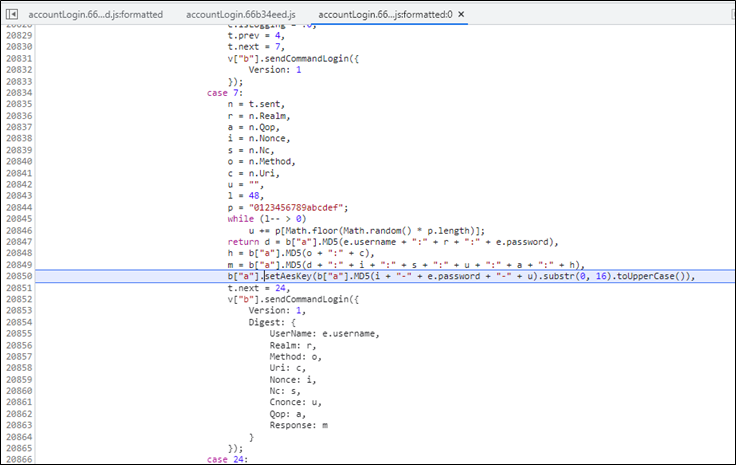Select the accountLogin.66...js:formatted:0 tab
This screenshot has width=736, height=465.
pyautogui.click(x=385, y=15)
